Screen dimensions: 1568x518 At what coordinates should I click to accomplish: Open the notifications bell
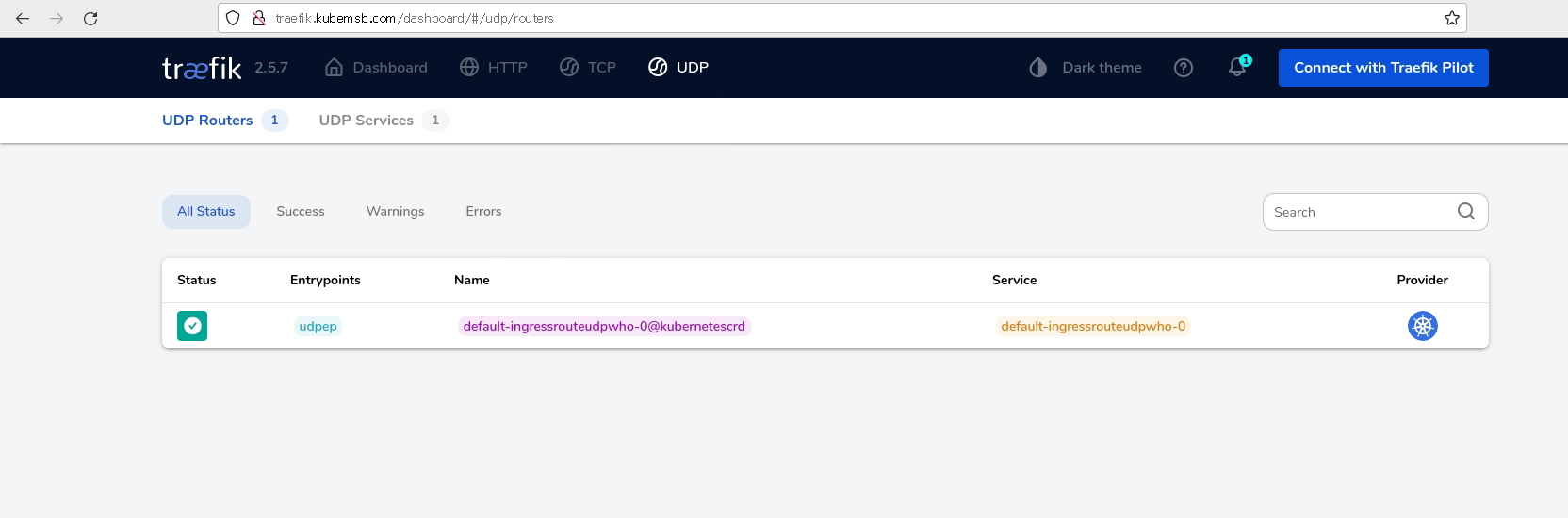pos(1237,68)
